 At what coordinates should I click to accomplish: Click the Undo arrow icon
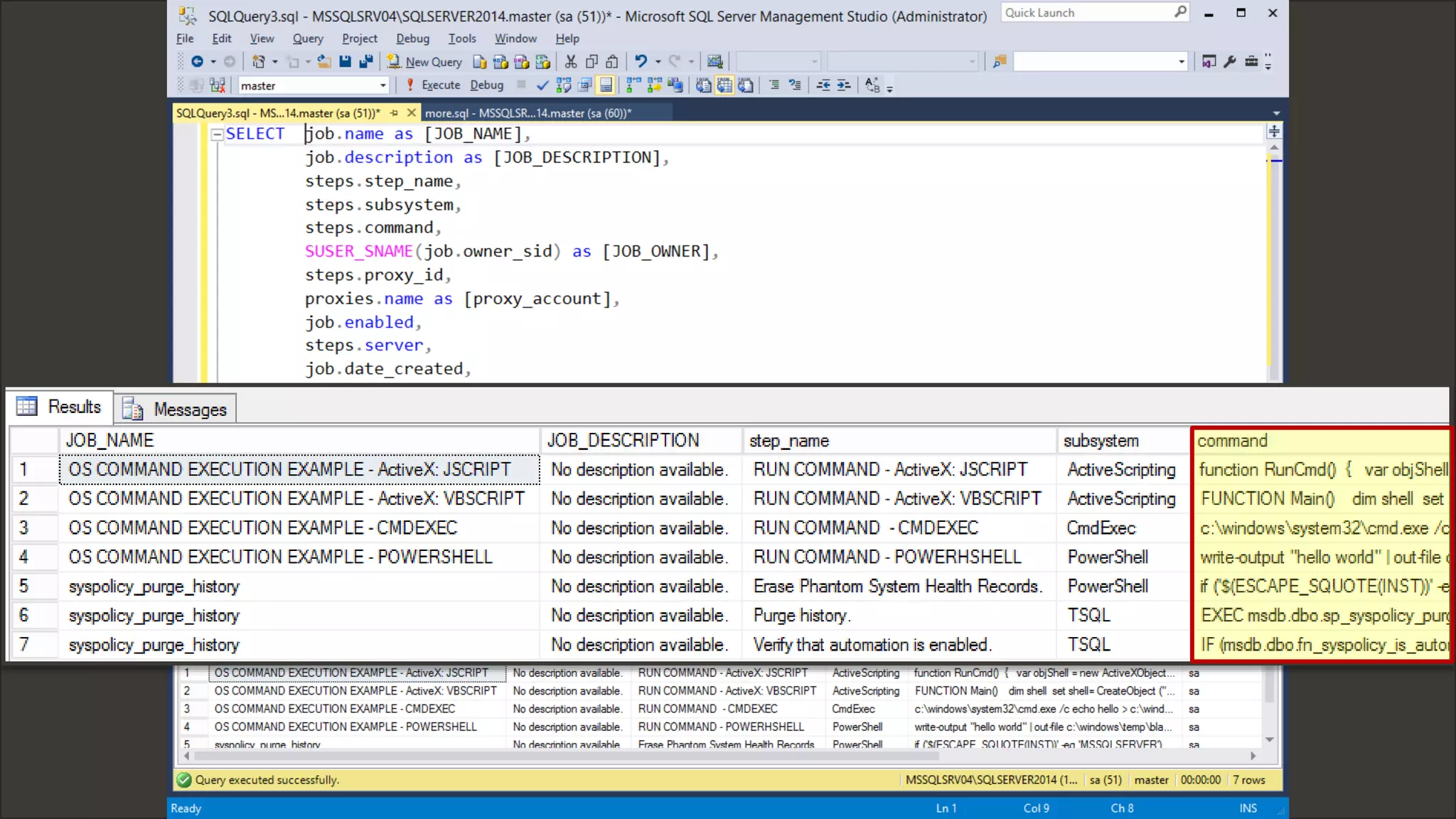pos(641,62)
